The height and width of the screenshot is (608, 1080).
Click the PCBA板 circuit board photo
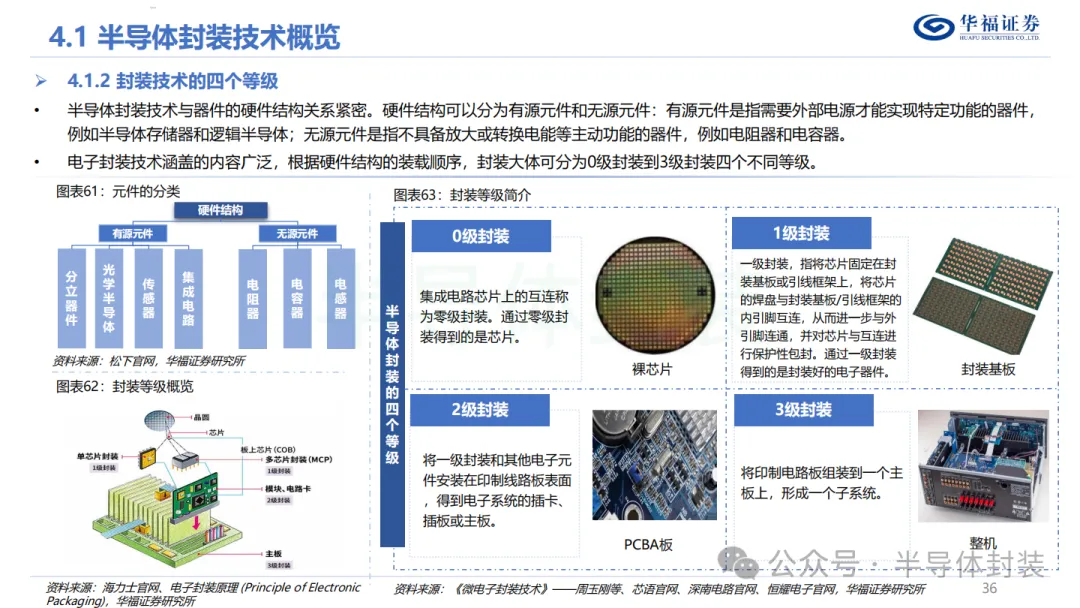click(x=654, y=465)
